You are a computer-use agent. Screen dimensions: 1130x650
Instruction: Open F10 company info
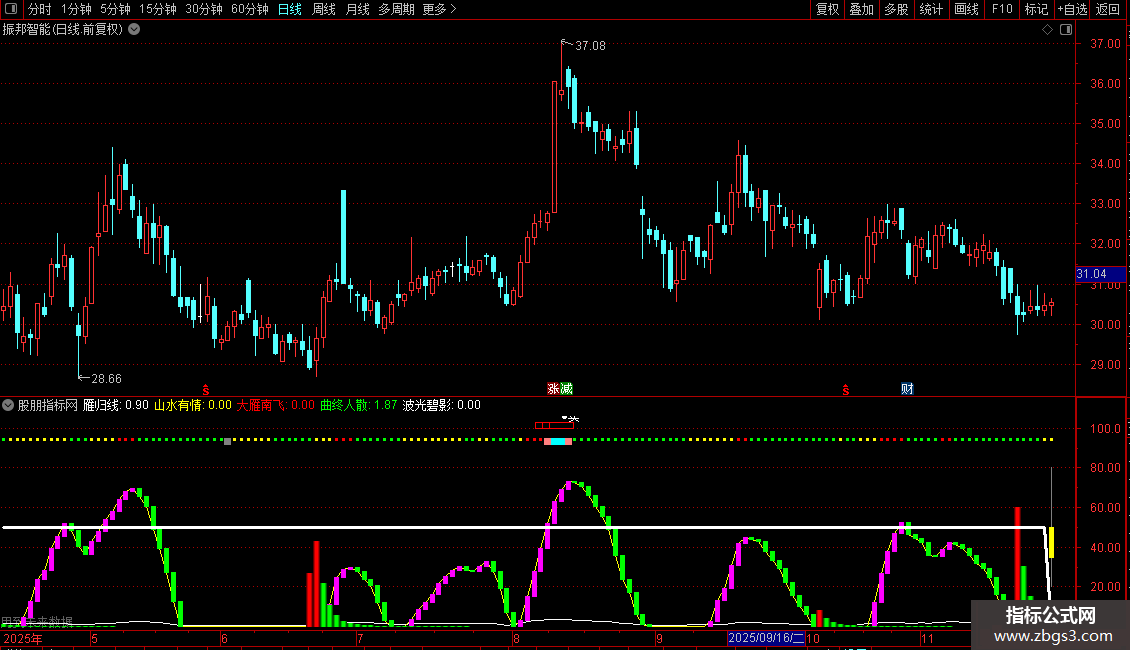tap(1002, 9)
